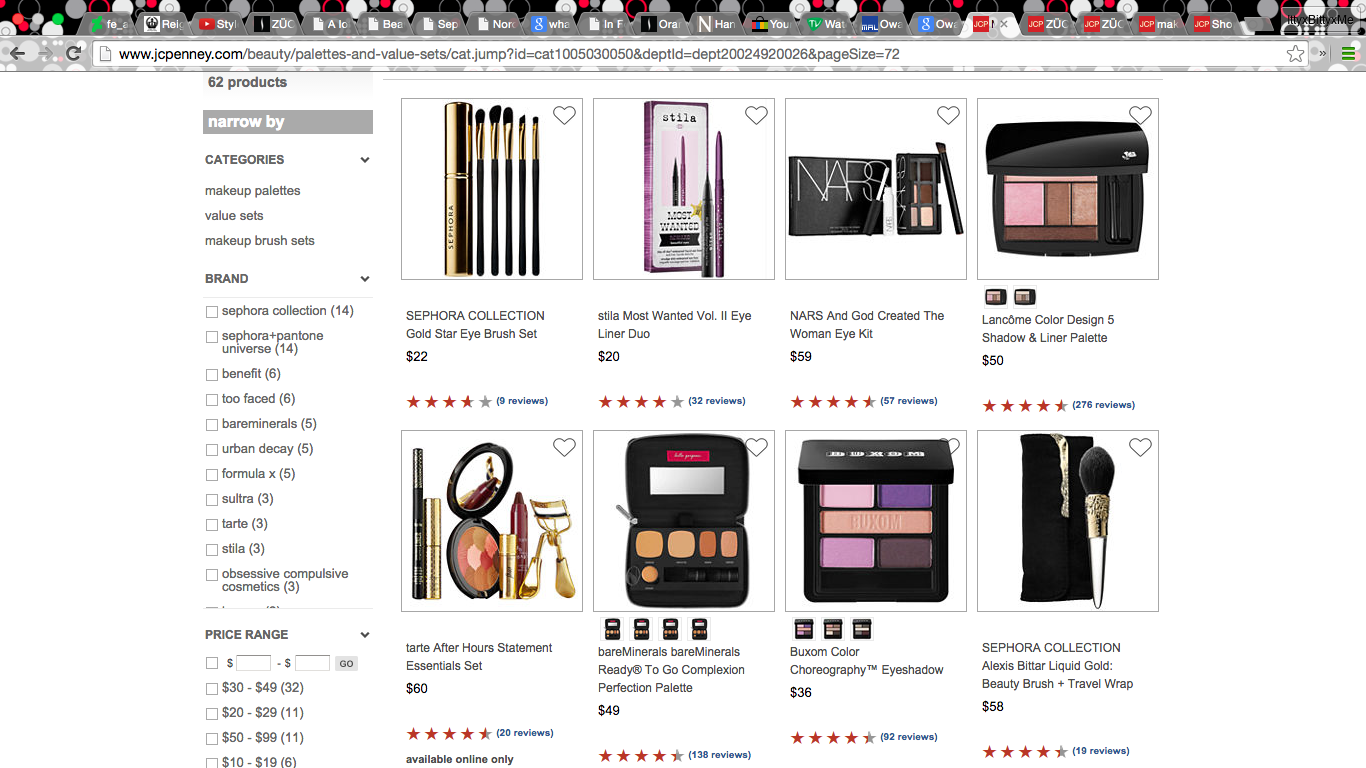1366x768 pixels.
Task: Check the benefit brand filter
Action: pos(211,373)
